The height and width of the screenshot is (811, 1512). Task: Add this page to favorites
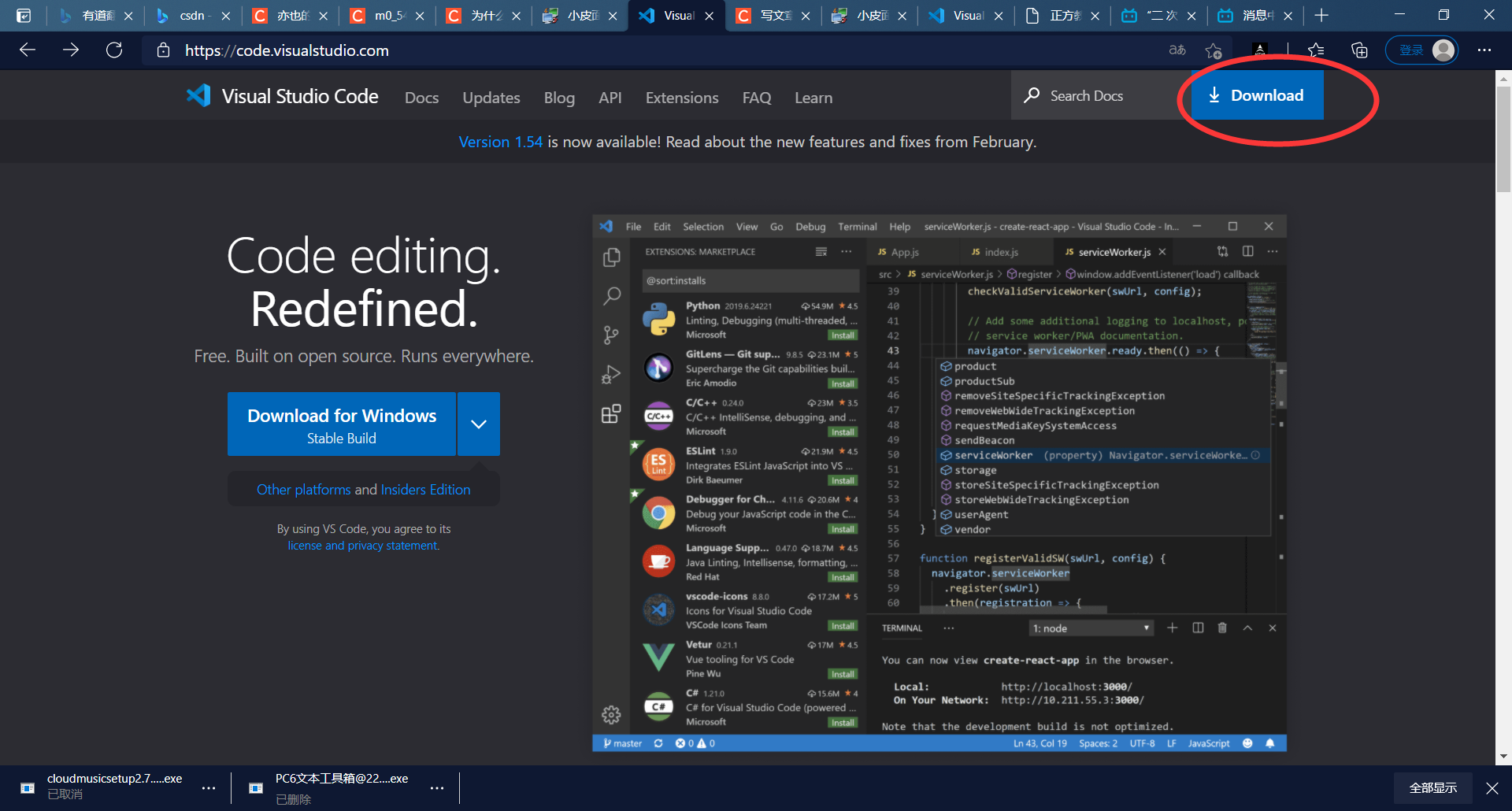click(1214, 50)
